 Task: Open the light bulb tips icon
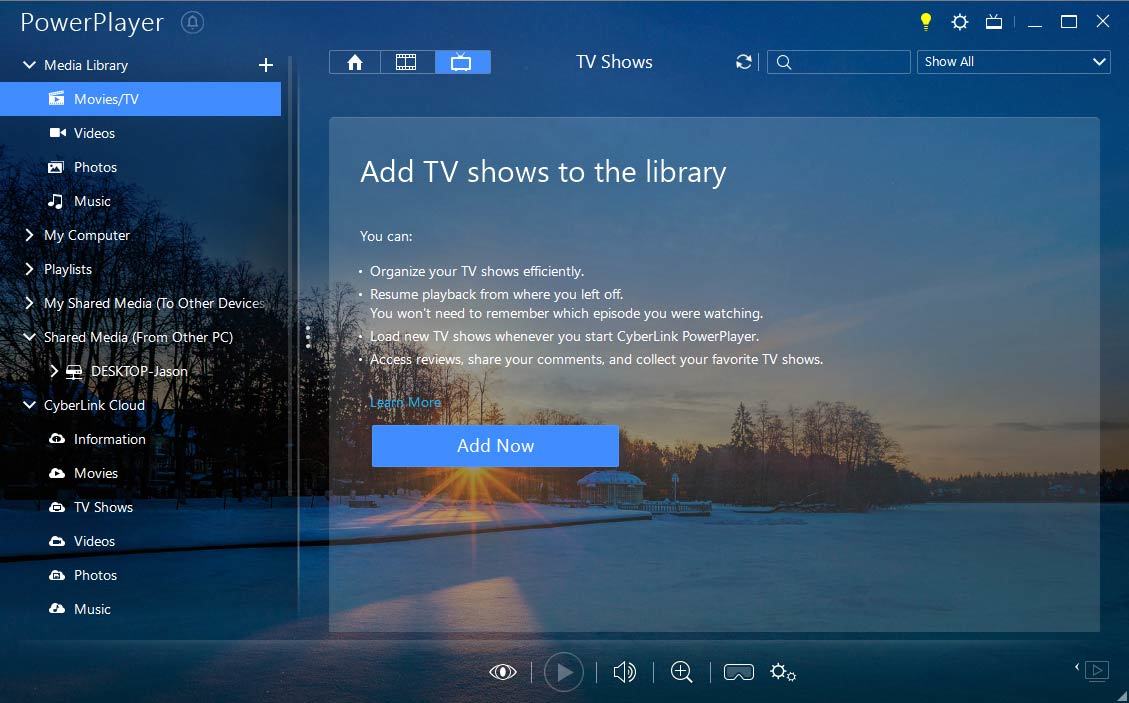926,22
